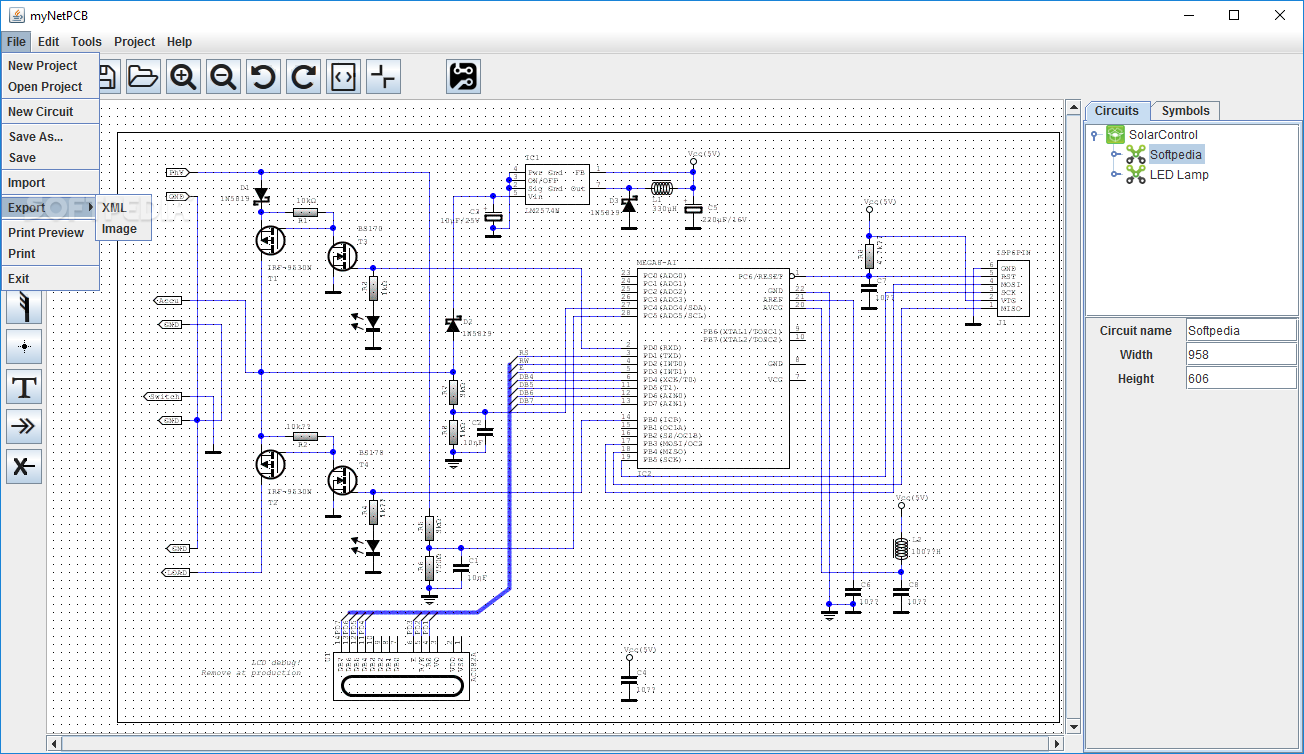Select XML export option
This screenshot has height=754, width=1304.
click(123, 208)
